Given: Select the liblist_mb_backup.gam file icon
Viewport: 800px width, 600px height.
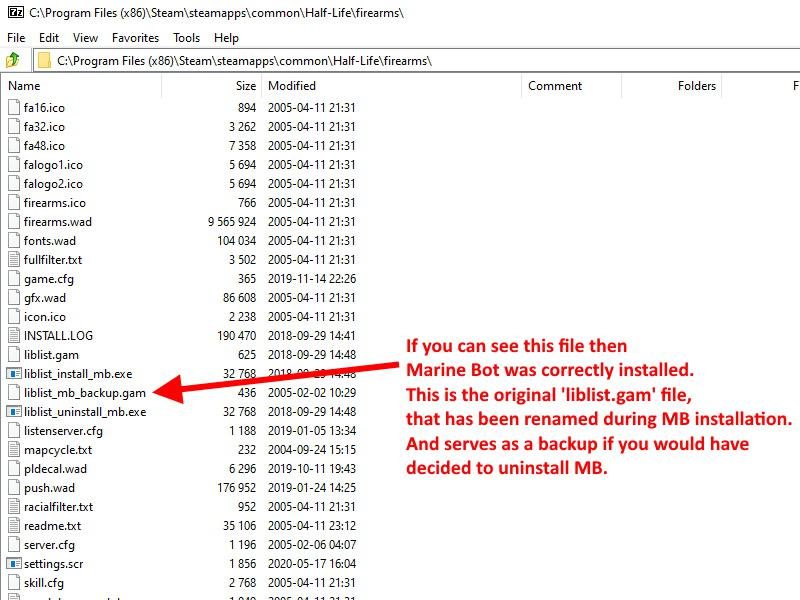Looking at the screenshot, I should click(x=14, y=393).
